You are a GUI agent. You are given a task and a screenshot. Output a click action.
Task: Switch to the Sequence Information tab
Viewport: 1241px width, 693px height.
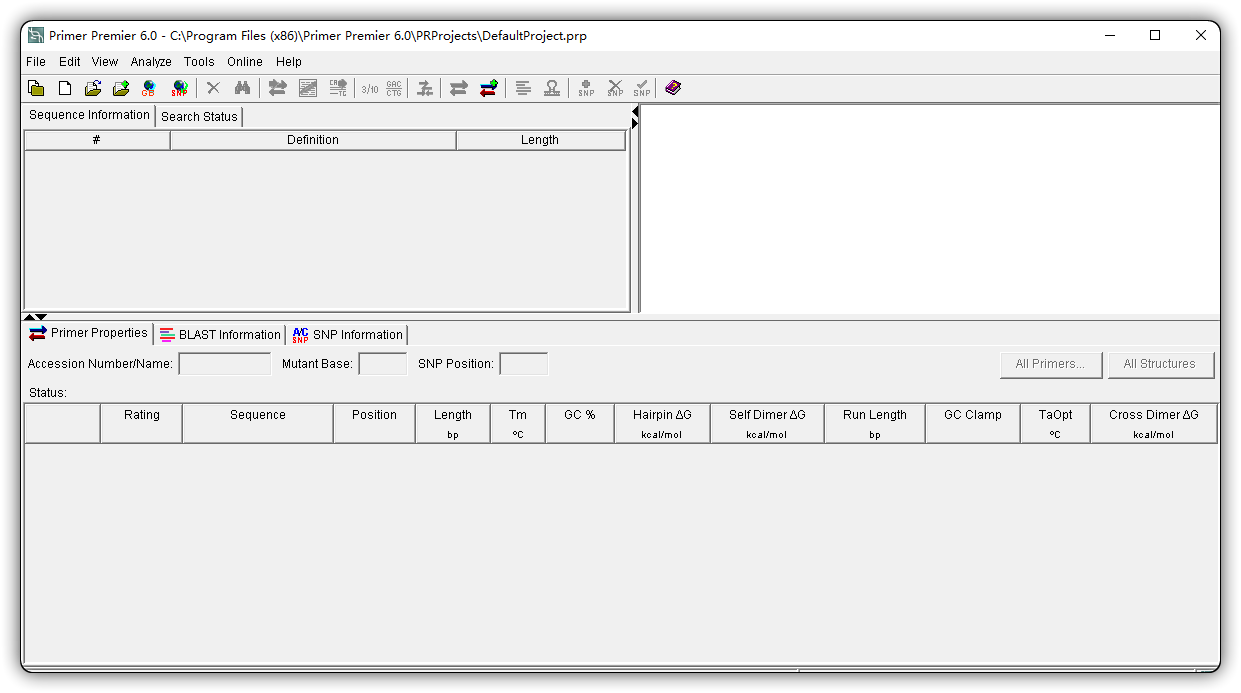pos(89,115)
